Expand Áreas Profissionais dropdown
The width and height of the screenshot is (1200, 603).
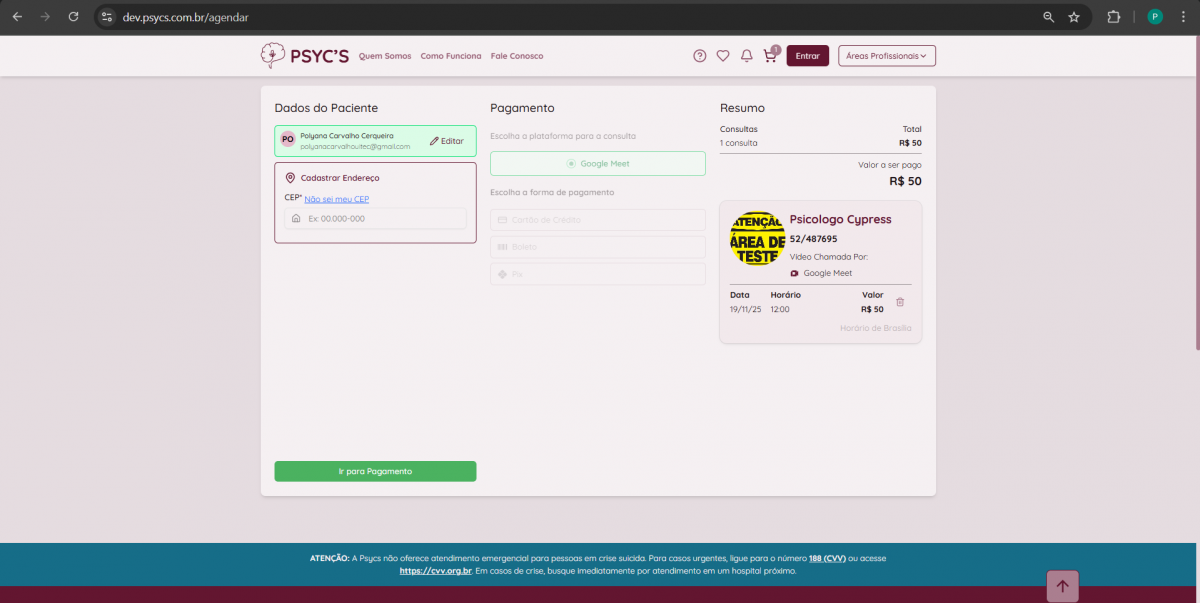(x=886, y=56)
